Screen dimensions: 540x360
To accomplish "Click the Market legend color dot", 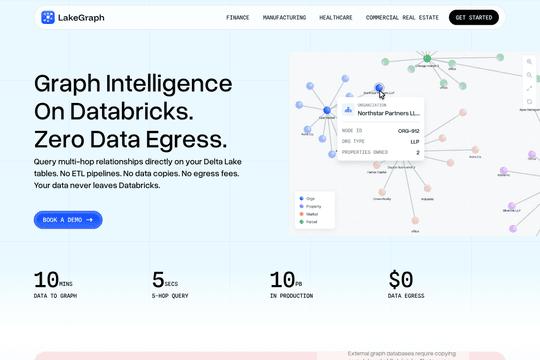I will [302, 214].
